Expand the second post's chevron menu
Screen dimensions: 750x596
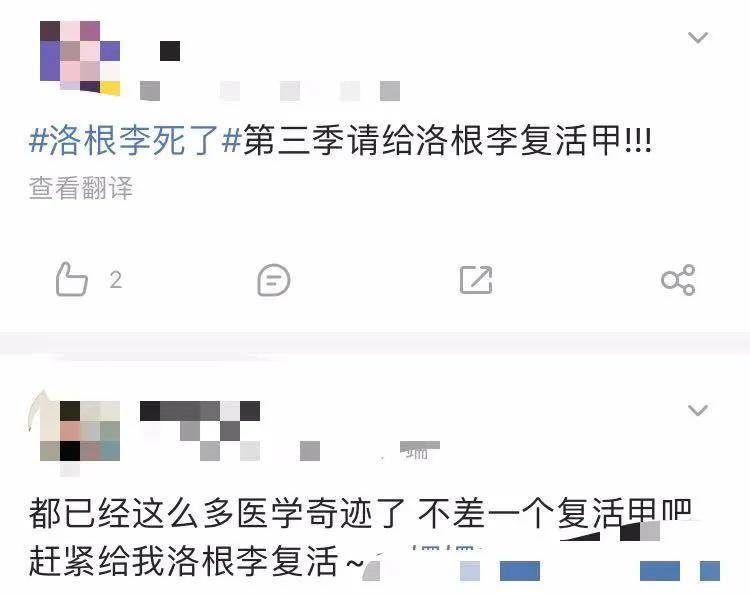[698, 410]
